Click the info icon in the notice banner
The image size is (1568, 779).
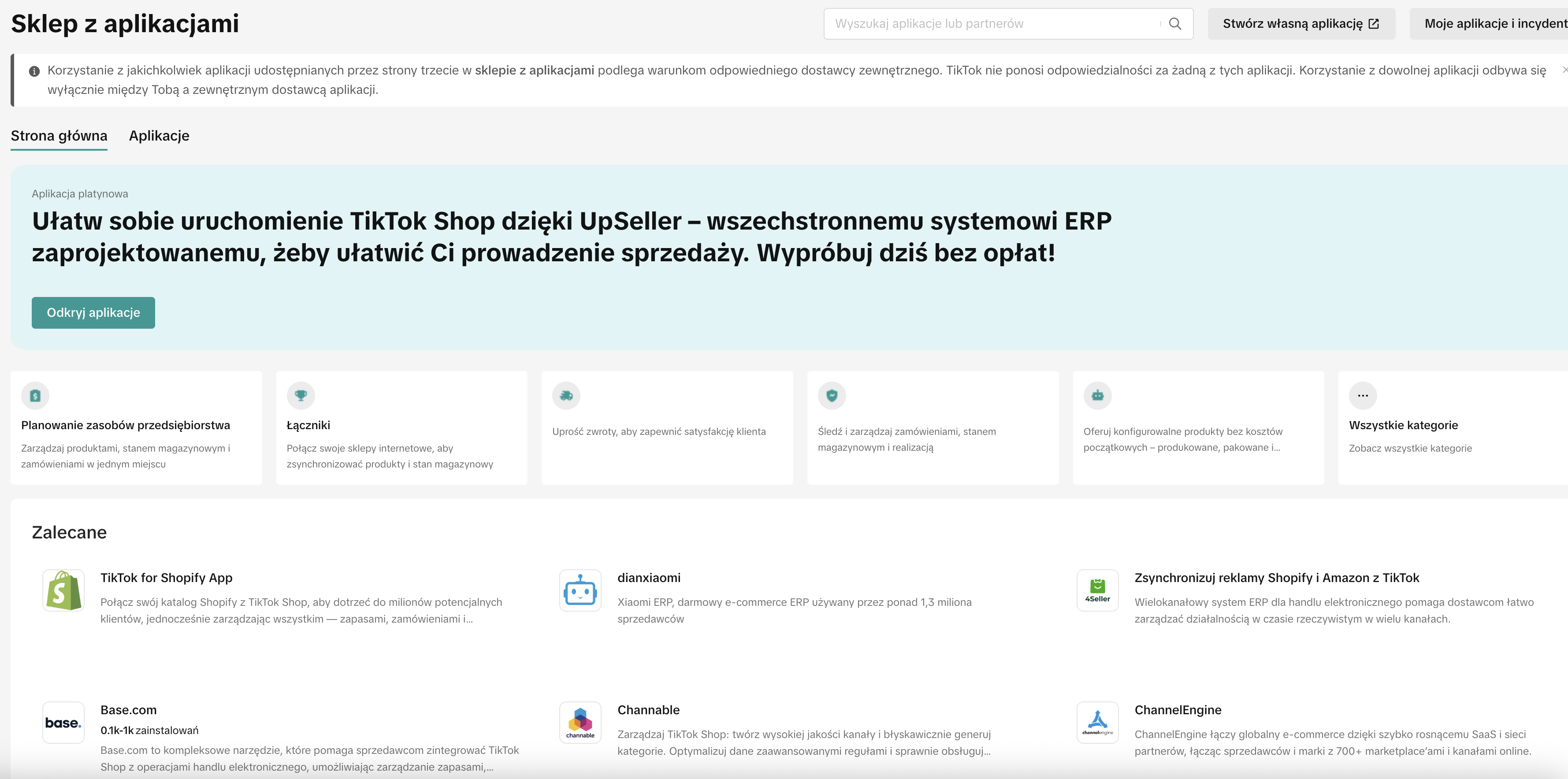[35, 71]
